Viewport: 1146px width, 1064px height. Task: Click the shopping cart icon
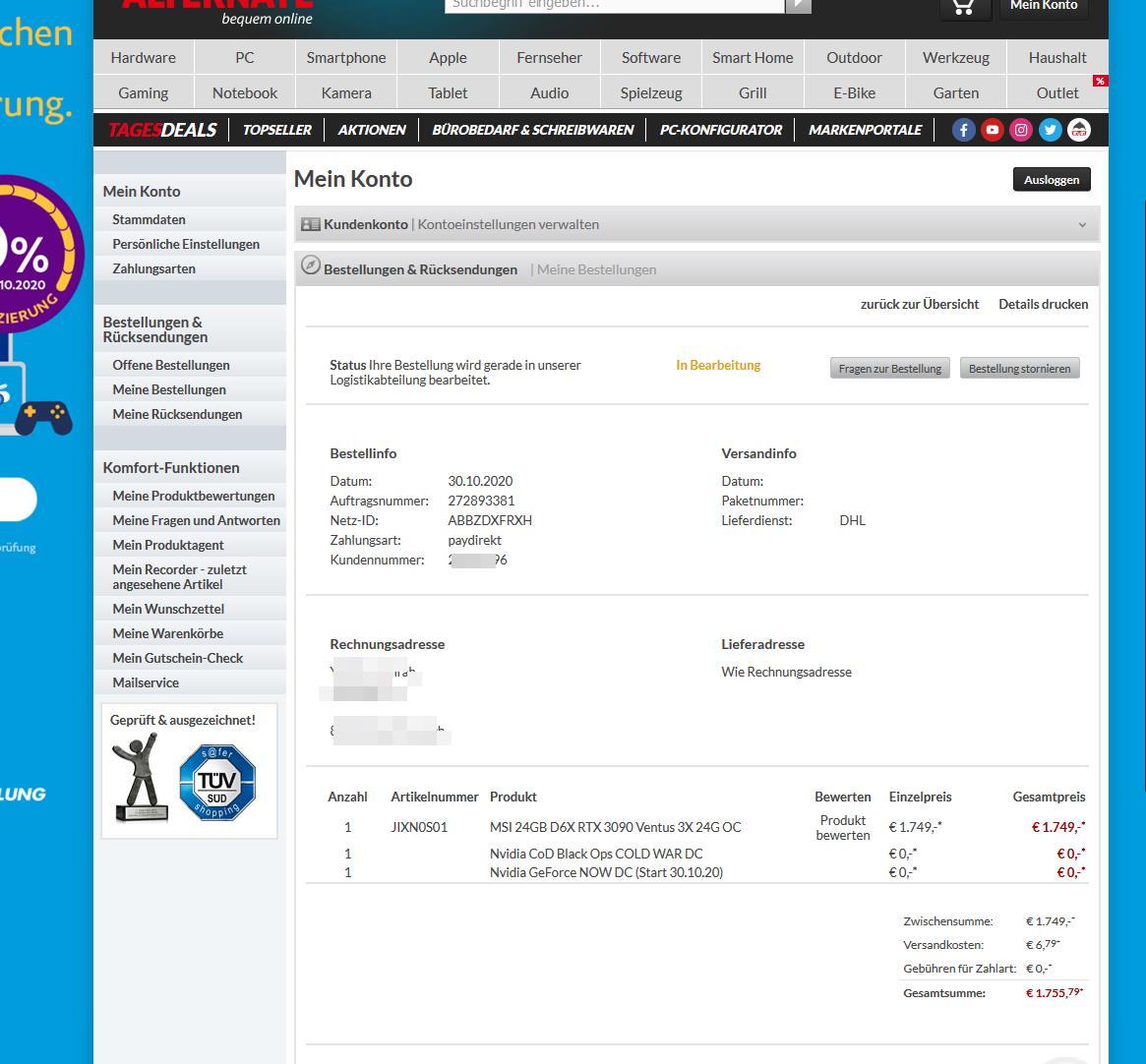click(965, 7)
